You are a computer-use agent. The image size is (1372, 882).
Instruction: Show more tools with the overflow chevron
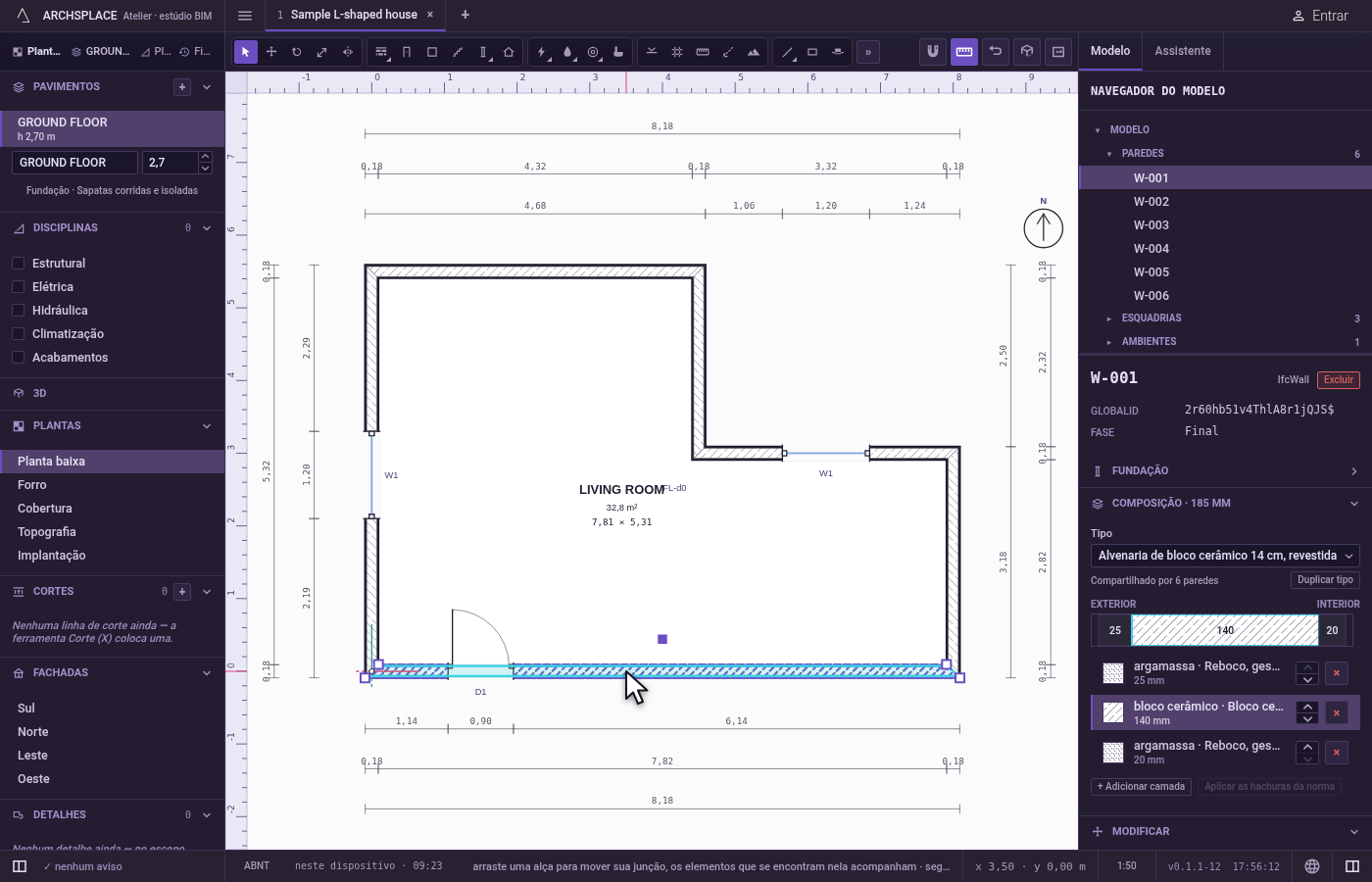868,52
